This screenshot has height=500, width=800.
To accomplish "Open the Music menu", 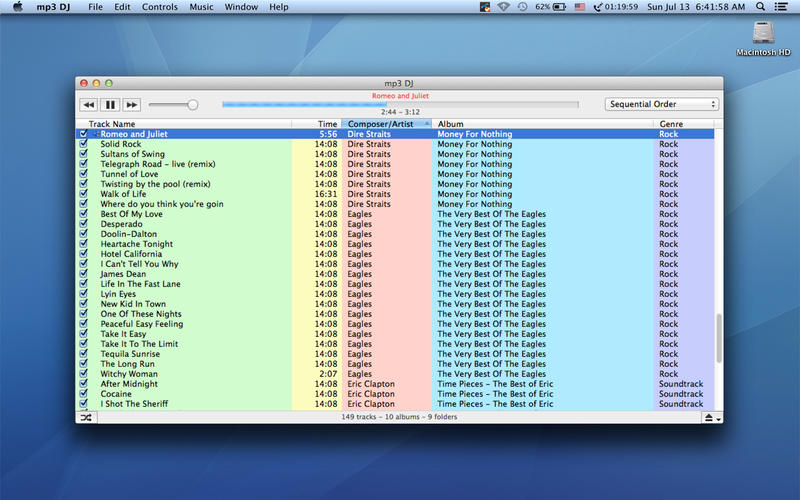I will click(201, 7).
